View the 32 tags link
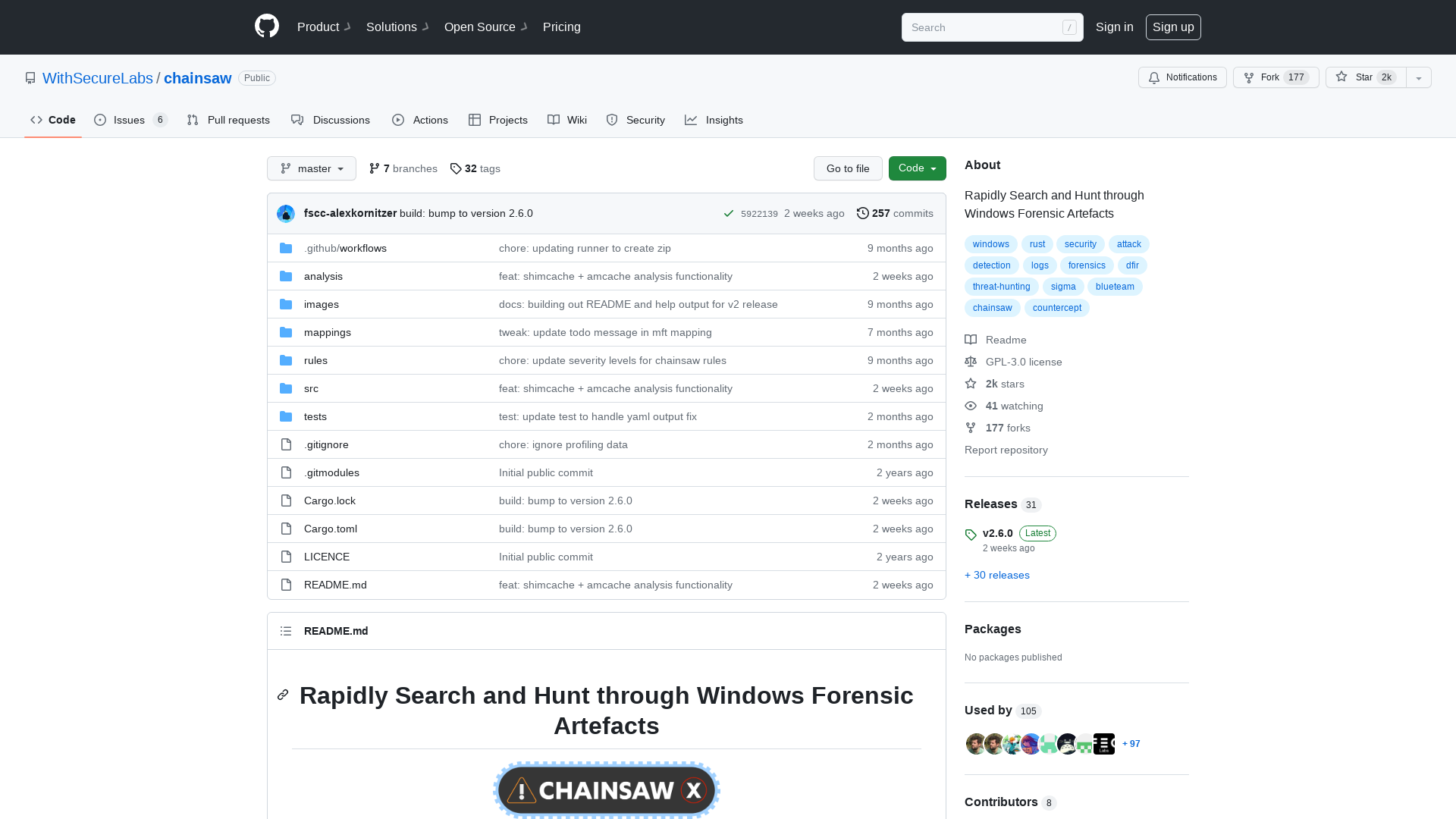The height and width of the screenshot is (819, 1456). pyautogui.click(x=475, y=168)
